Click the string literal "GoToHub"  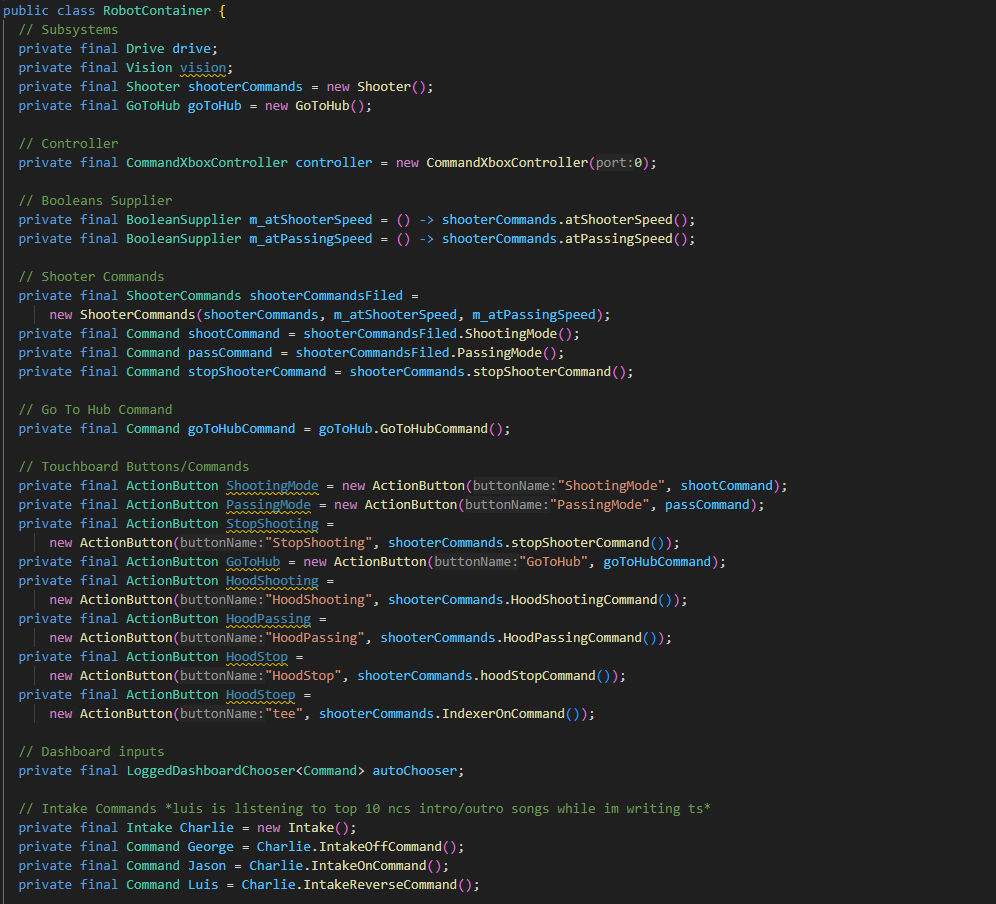pos(553,562)
